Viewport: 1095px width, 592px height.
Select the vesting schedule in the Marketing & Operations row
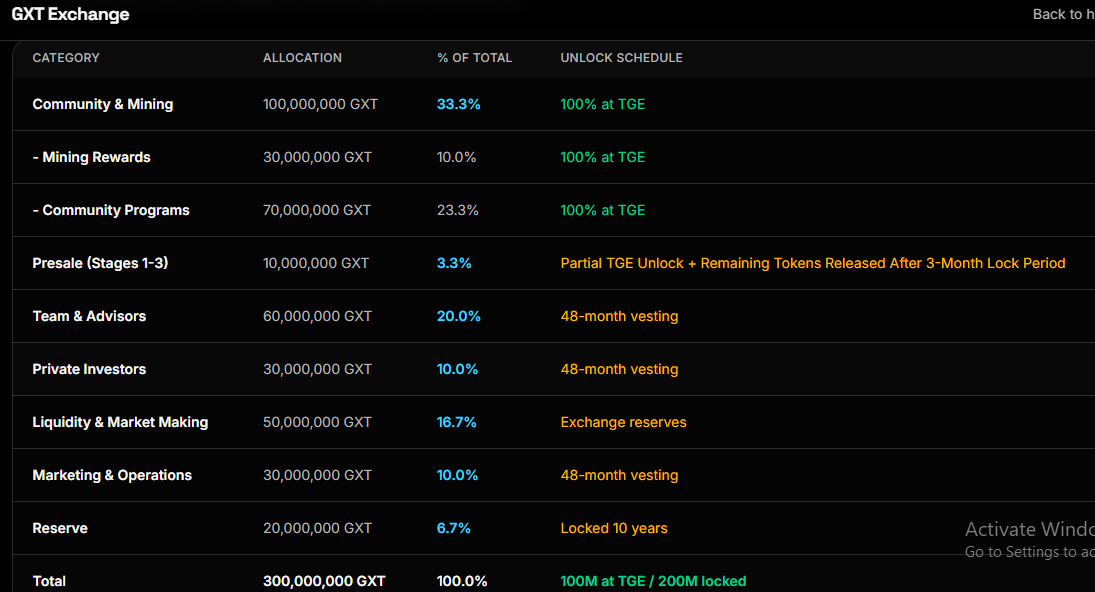619,475
